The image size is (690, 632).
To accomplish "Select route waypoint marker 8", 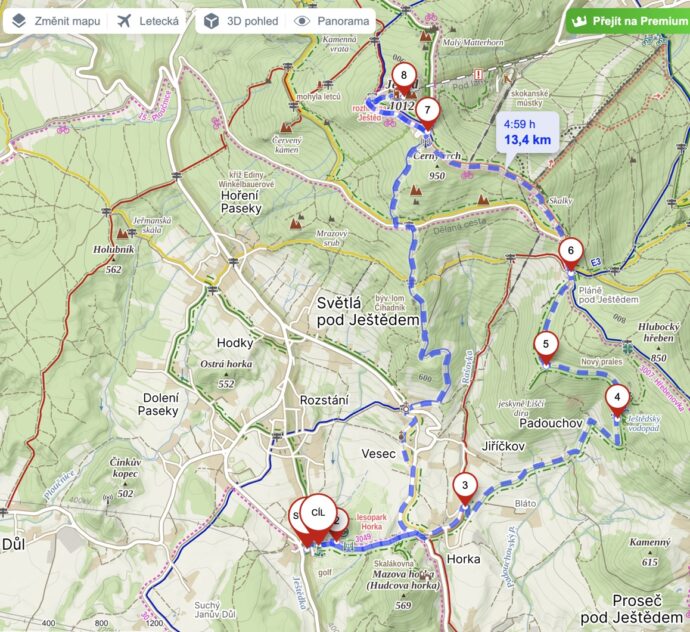I will (404, 76).
